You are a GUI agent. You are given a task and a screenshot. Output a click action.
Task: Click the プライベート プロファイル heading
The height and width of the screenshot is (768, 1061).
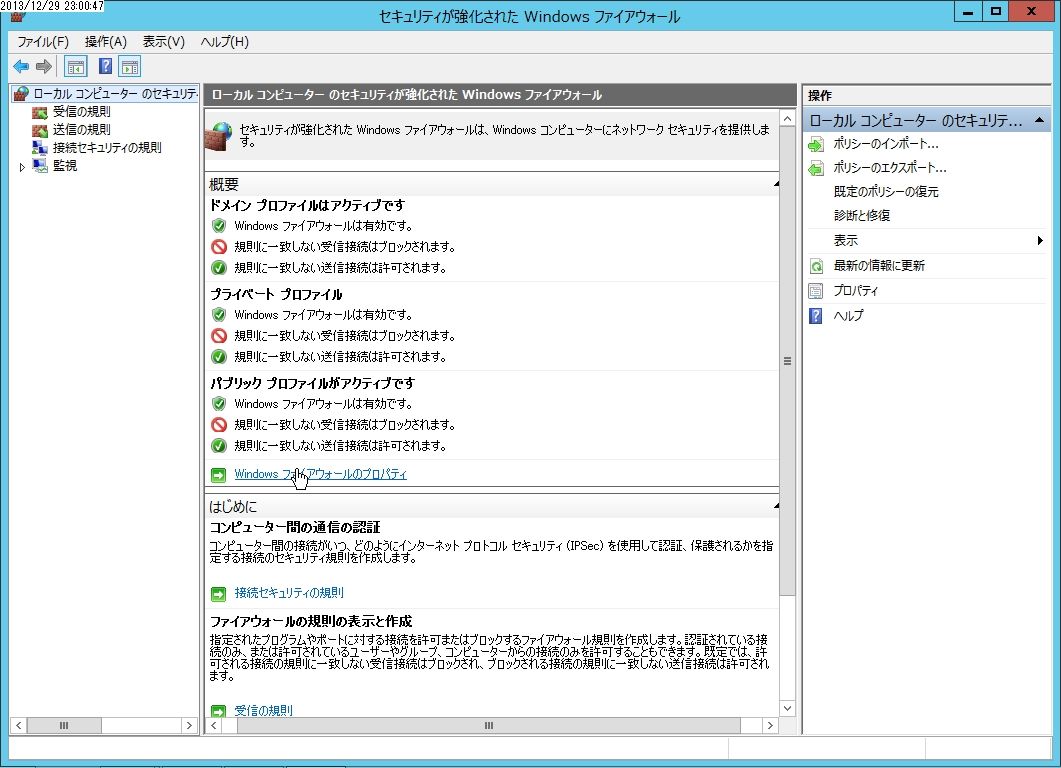[x=277, y=294]
